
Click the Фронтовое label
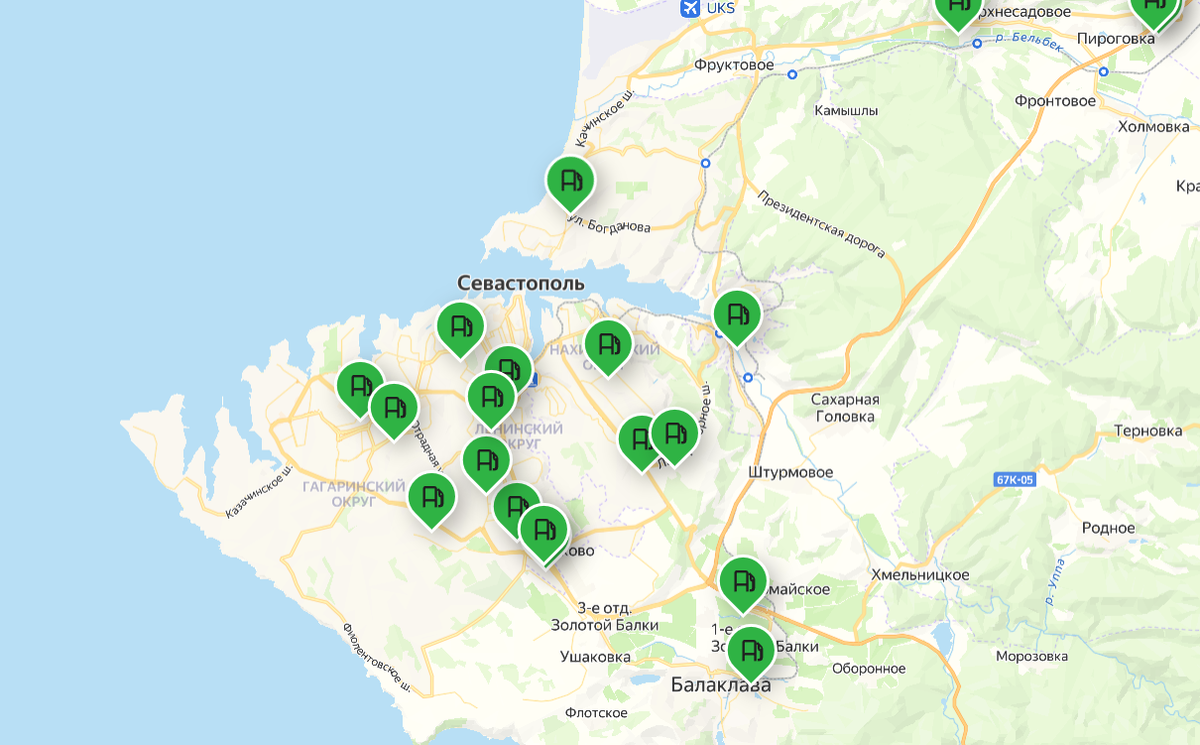pyautogui.click(x=1055, y=101)
